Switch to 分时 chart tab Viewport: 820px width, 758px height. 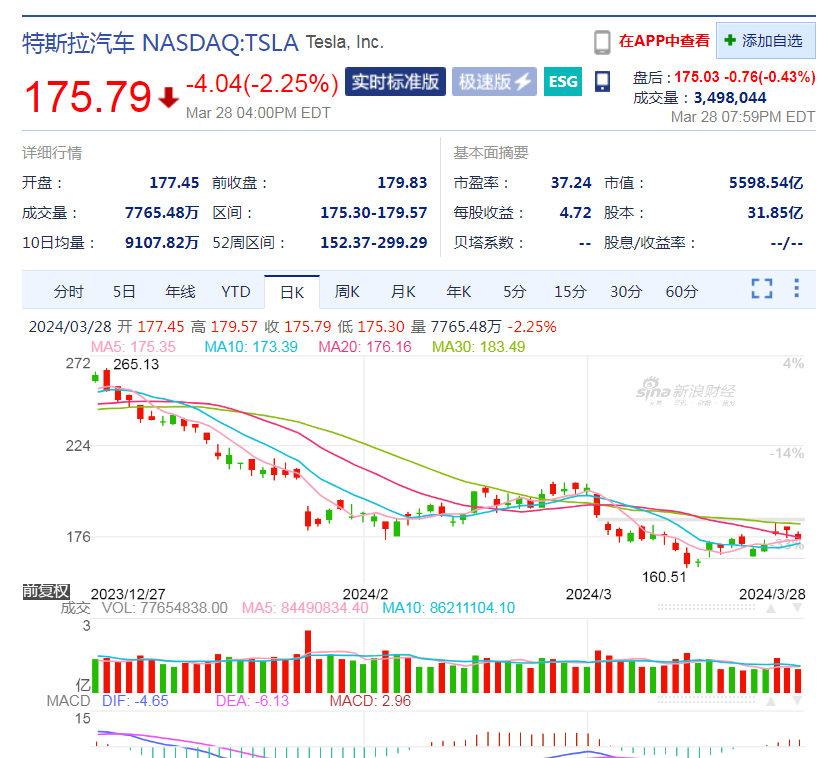pos(68,291)
